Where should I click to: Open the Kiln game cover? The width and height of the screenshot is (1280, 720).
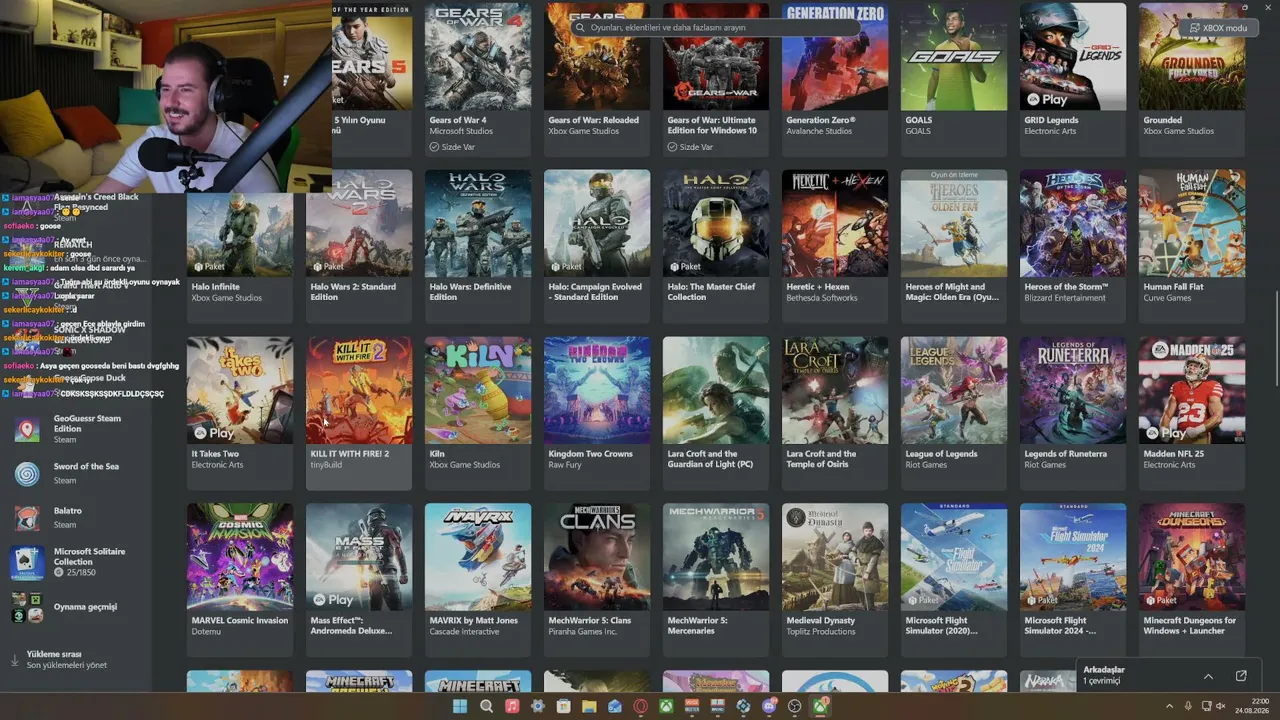pyautogui.click(x=478, y=390)
